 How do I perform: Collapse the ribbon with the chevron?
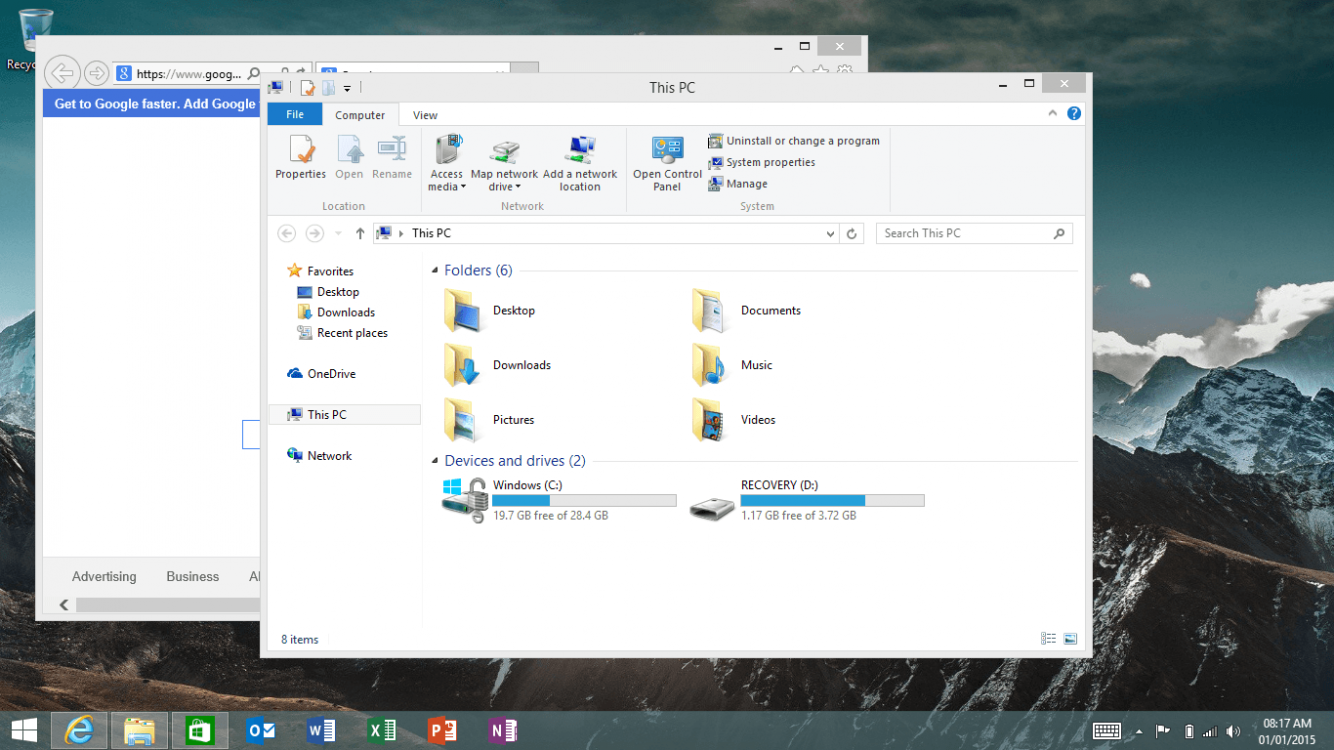point(1053,114)
